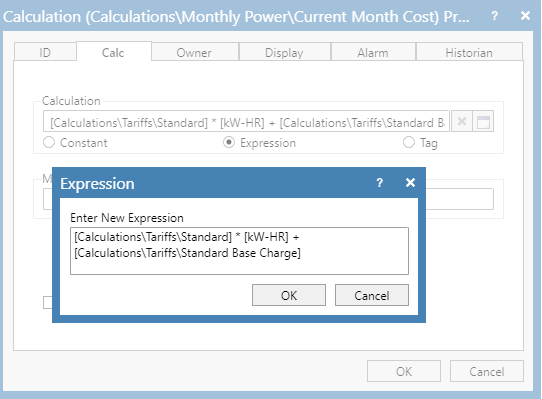Clear calculation using the X icon button
Viewport: 542px width, 399px height.
click(462, 121)
